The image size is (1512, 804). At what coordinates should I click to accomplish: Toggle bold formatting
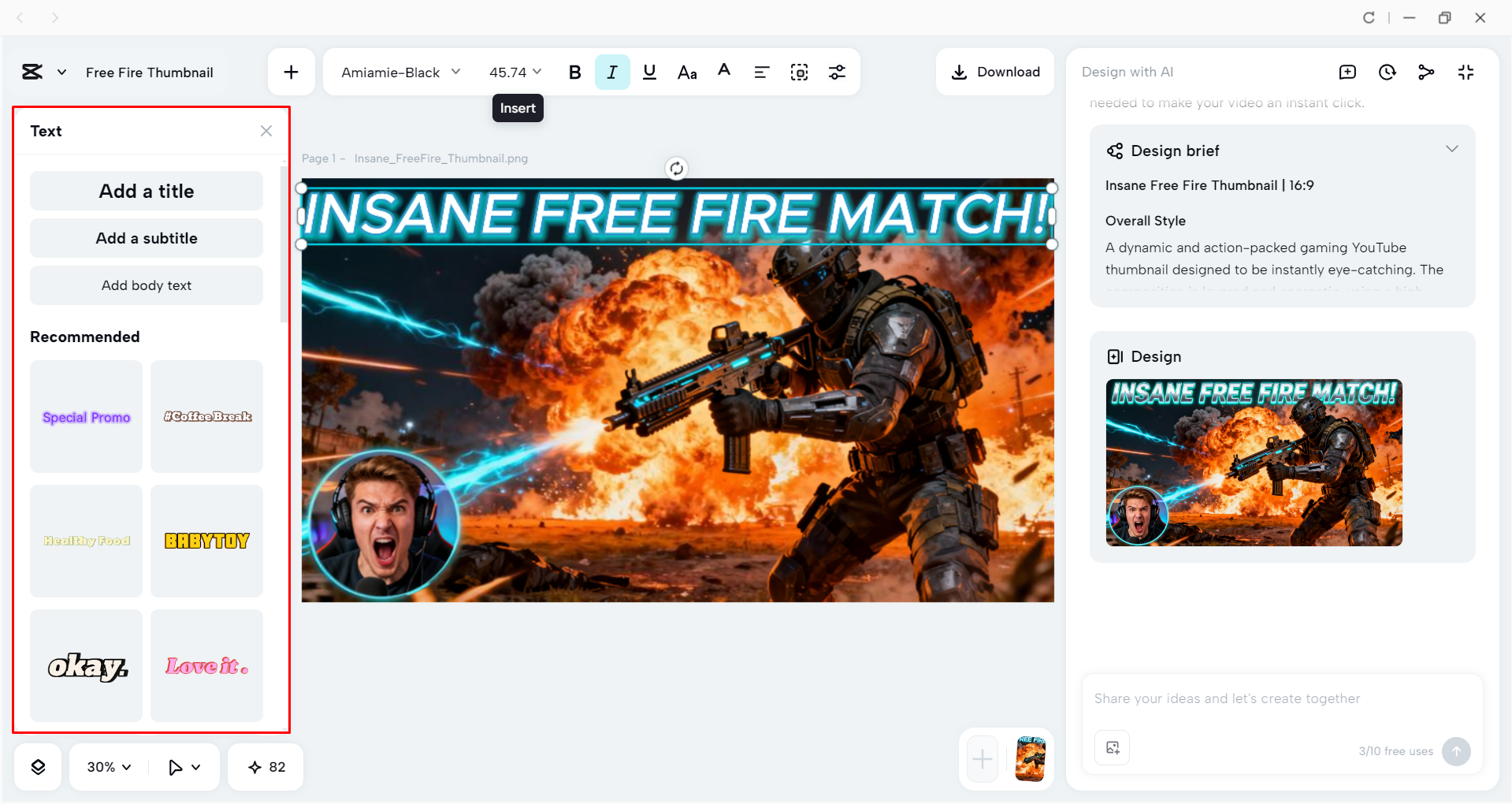pyautogui.click(x=574, y=72)
